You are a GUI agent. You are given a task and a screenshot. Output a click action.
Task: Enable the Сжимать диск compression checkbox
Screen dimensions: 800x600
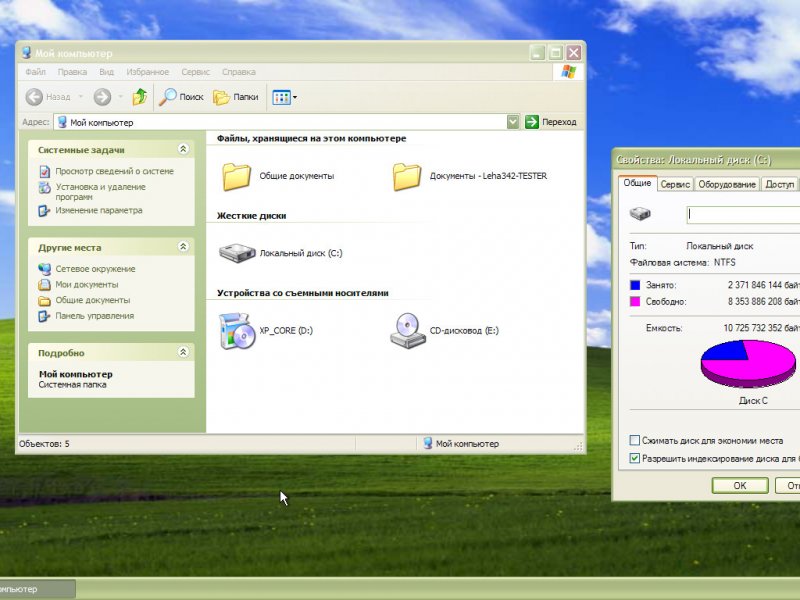tap(635, 440)
